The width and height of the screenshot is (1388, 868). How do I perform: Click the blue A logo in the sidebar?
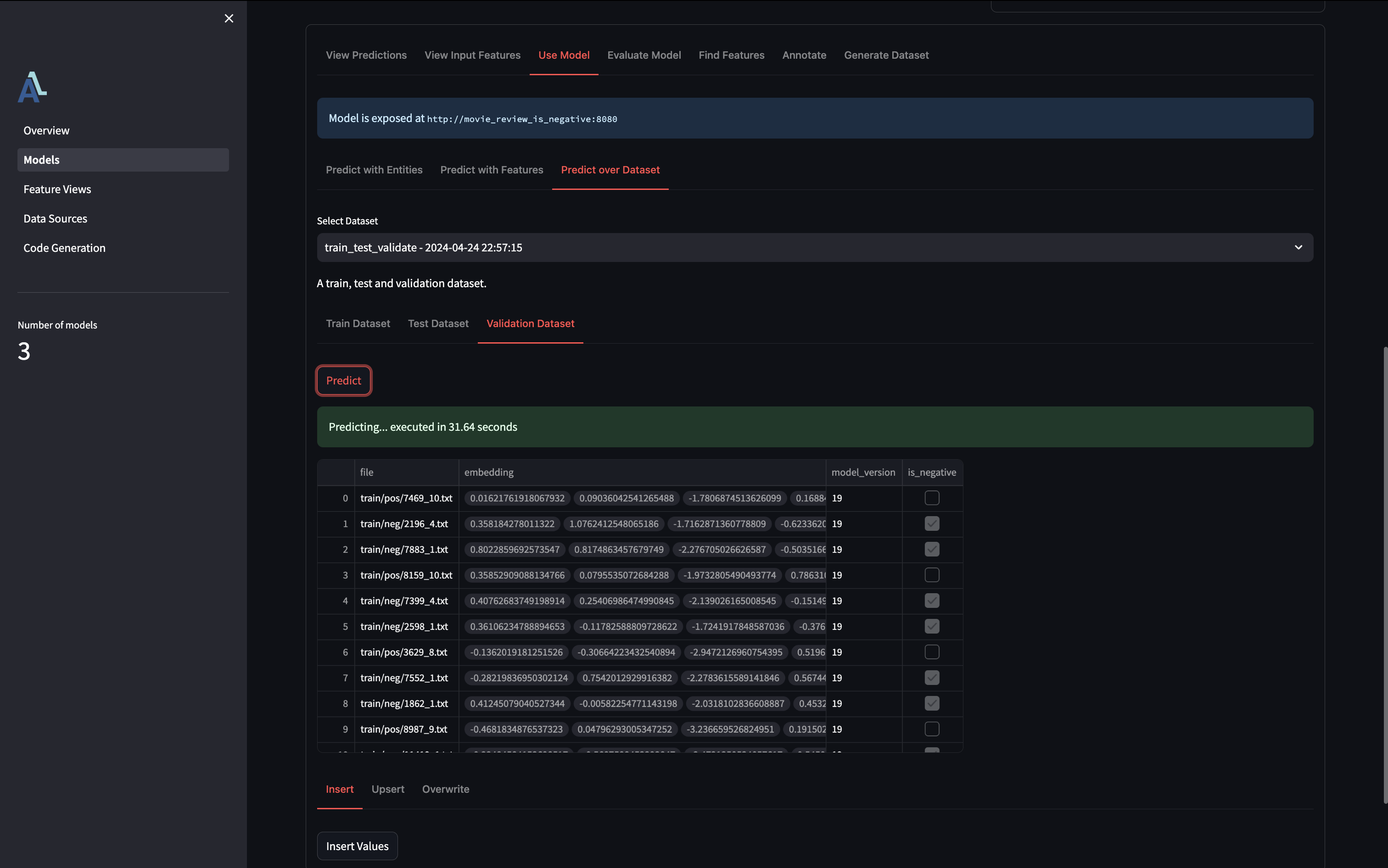tap(32, 87)
